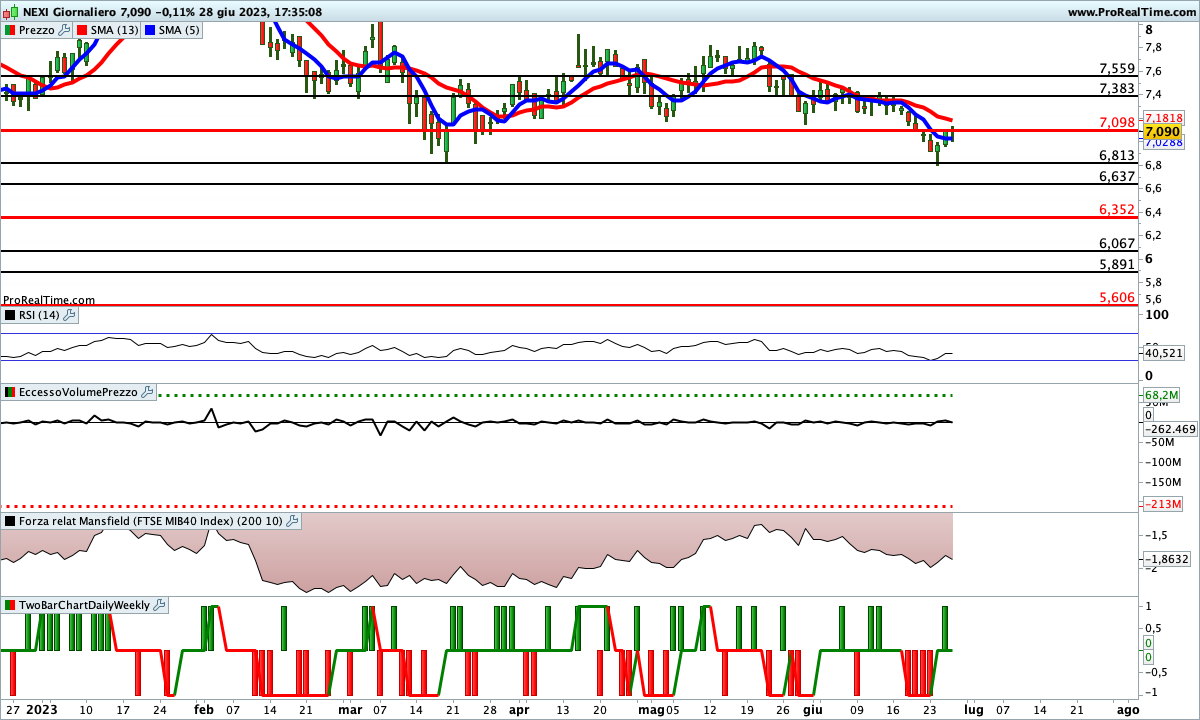The width and height of the screenshot is (1200, 720).
Task: Select the EccessoVolumePrezzo indicator label
Action: click(x=78, y=393)
